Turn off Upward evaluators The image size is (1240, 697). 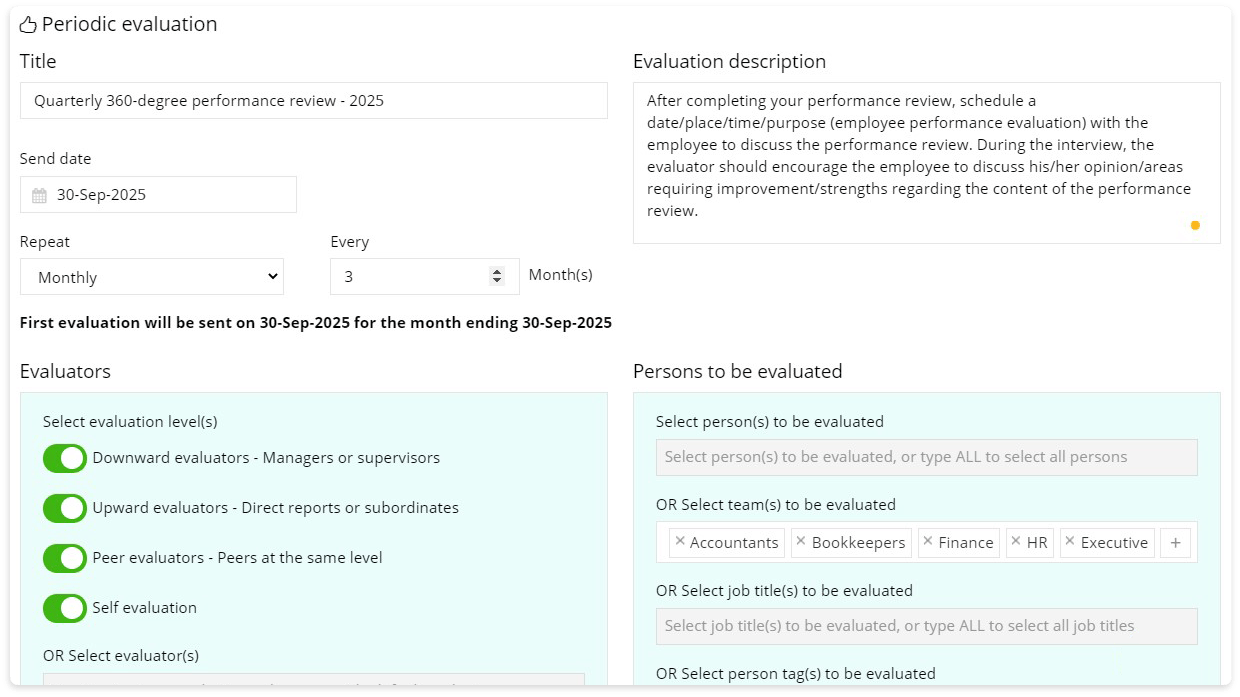coord(65,508)
